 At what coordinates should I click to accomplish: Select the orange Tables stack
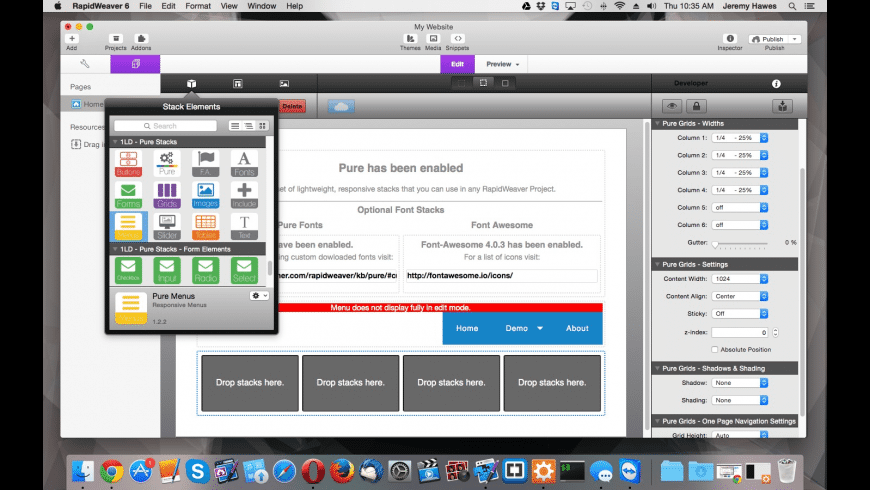(x=205, y=226)
